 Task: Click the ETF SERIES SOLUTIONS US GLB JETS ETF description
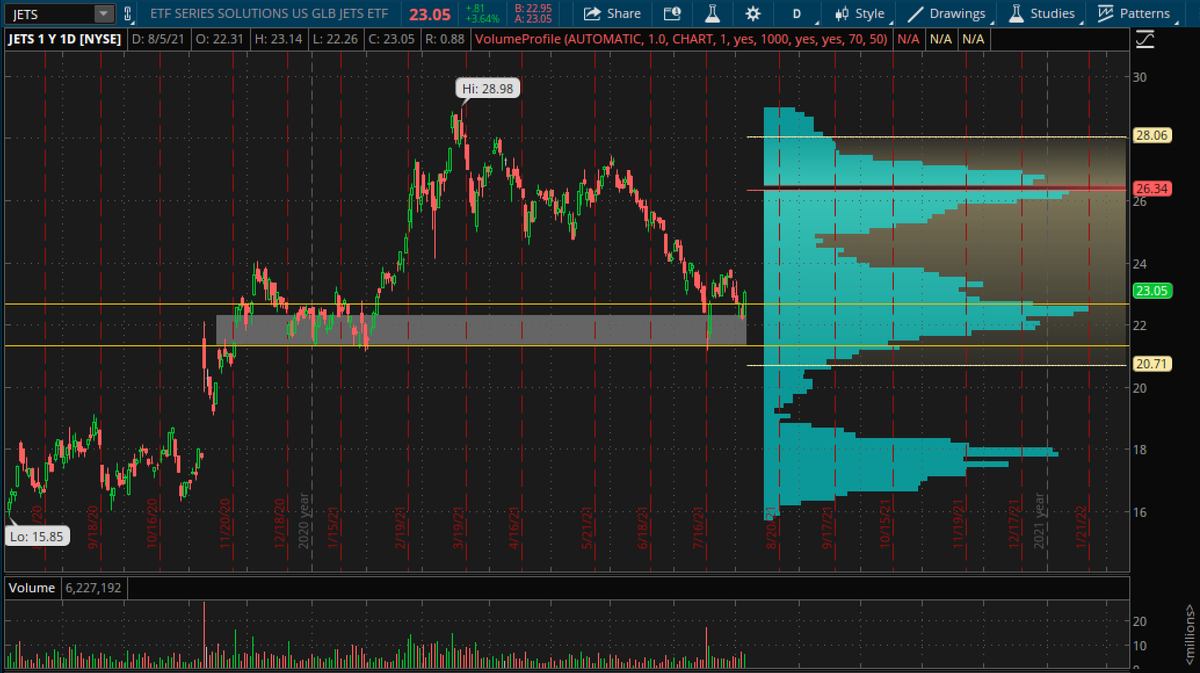[x=271, y=14]
